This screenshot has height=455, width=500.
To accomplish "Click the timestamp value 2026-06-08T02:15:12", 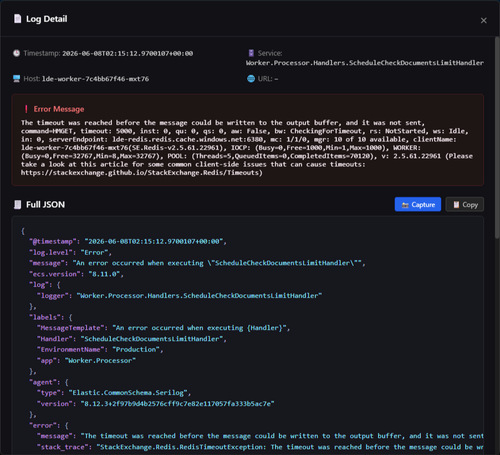I will 128,54.
